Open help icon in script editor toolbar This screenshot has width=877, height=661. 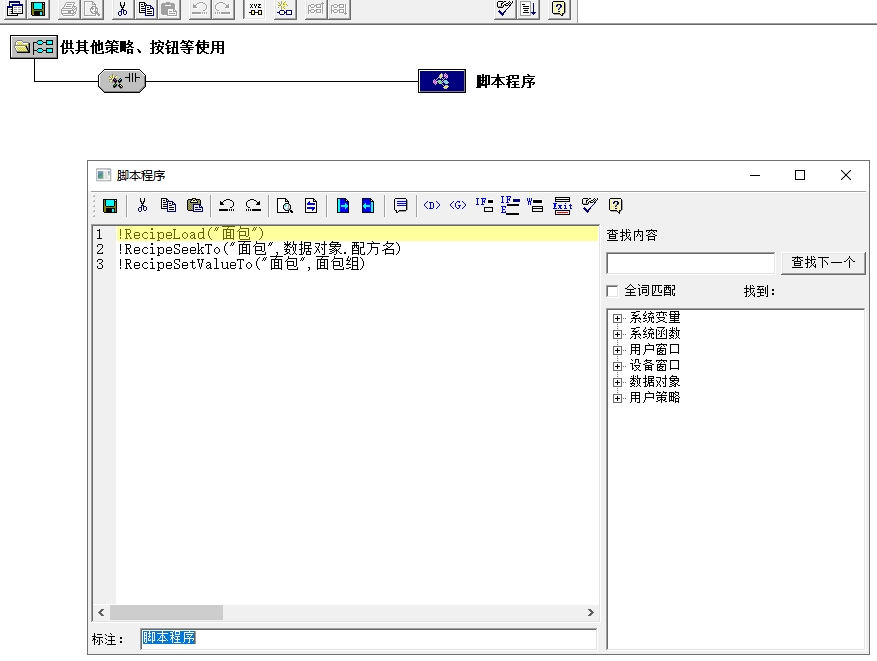(615, 205)
